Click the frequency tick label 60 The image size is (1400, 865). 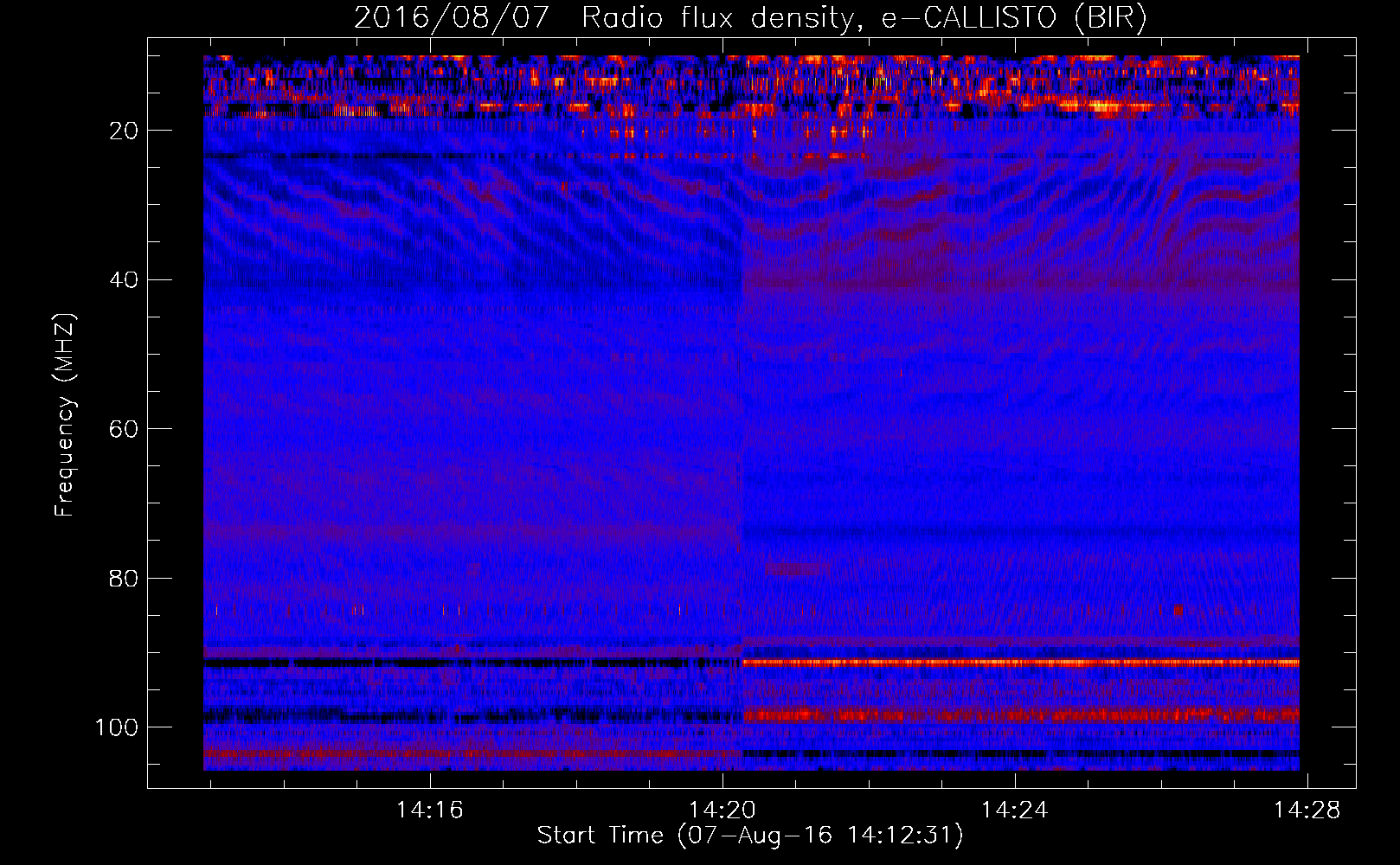(x=125, y=429)
